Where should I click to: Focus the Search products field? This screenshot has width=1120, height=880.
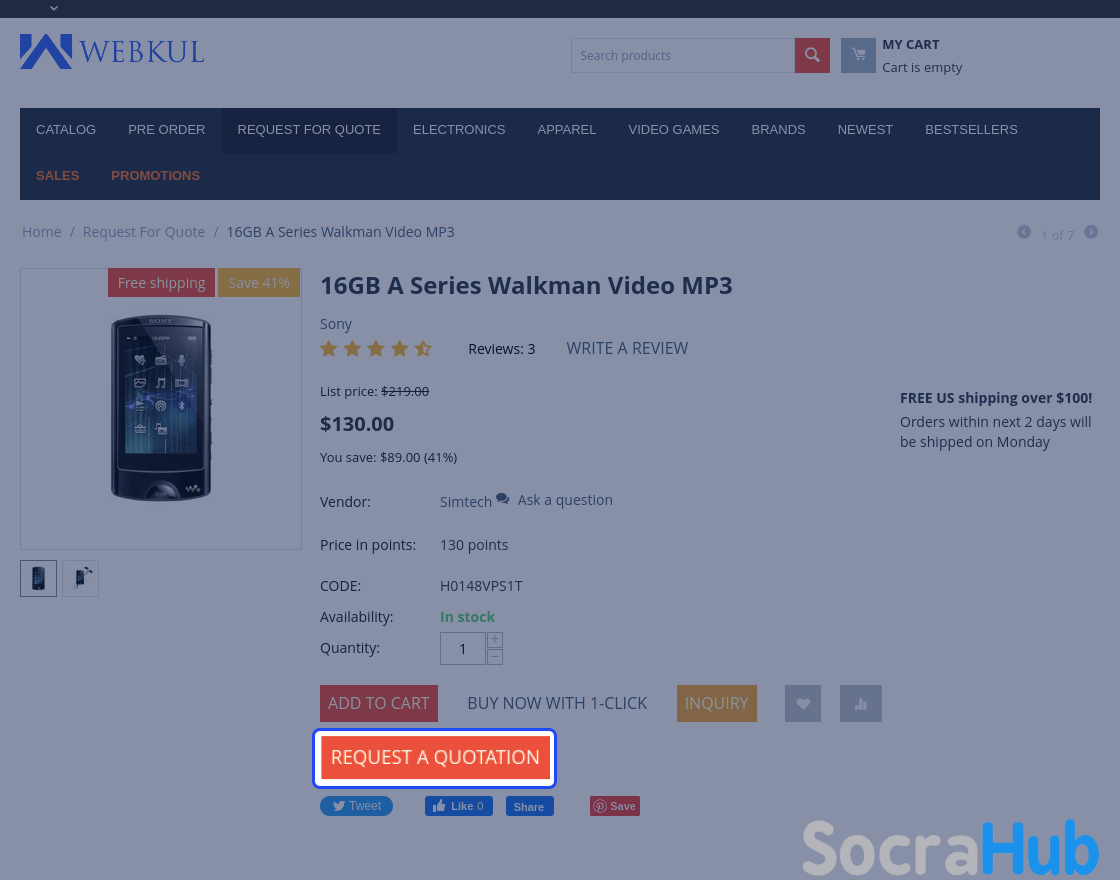(x=683, y=55)
